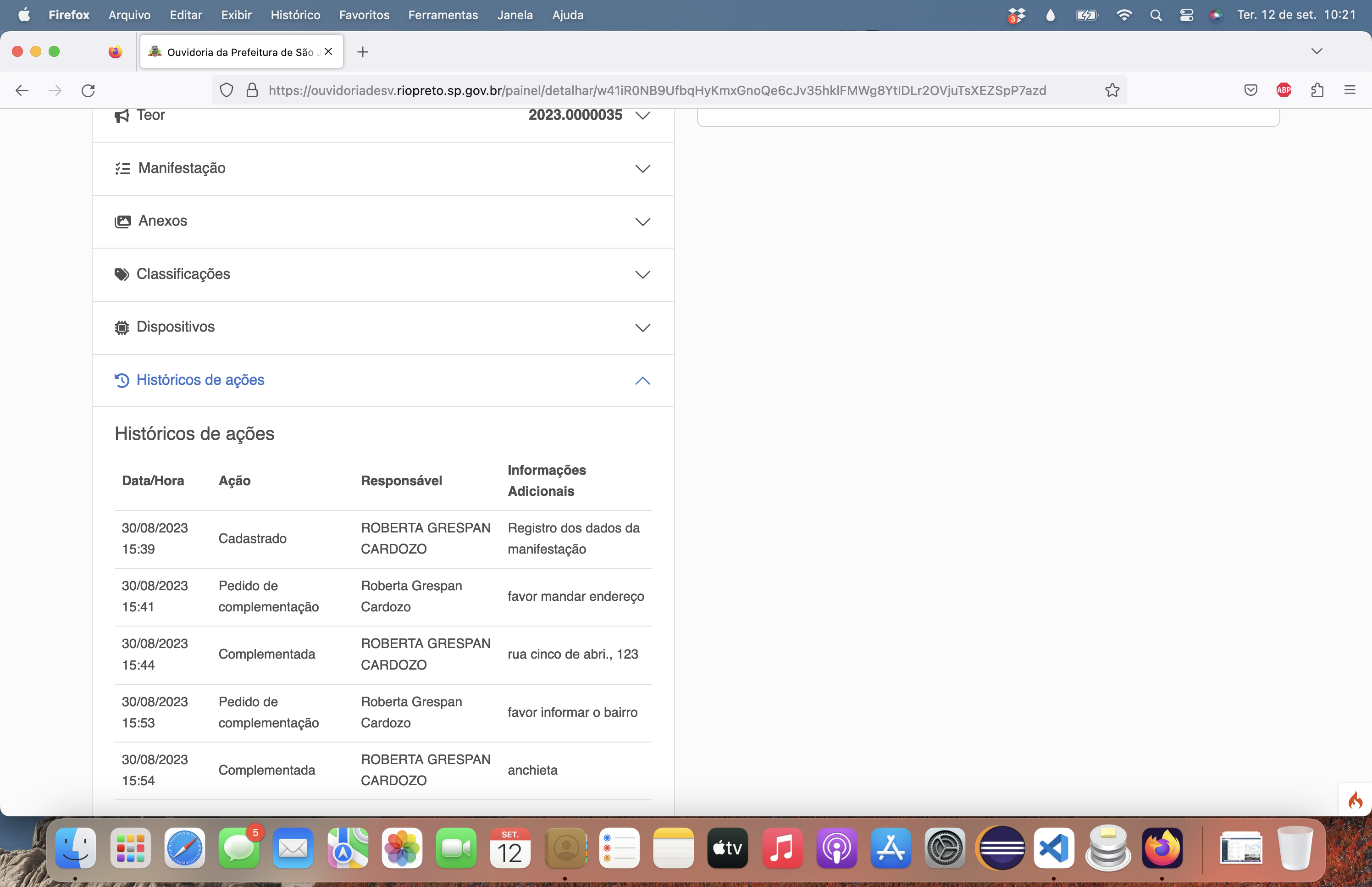Open the Firefox extensions puzzle icon

tap(1317, 90)
